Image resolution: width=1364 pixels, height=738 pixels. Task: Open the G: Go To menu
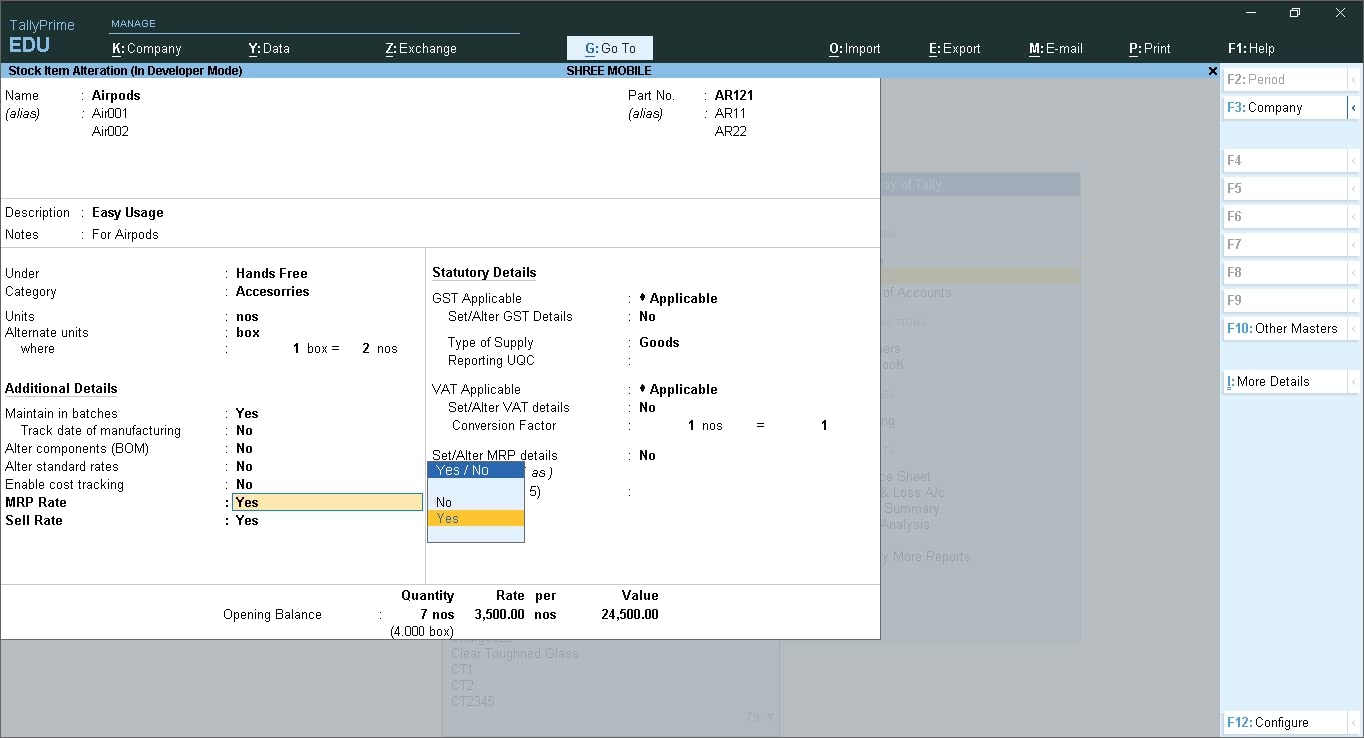[609, 47]
